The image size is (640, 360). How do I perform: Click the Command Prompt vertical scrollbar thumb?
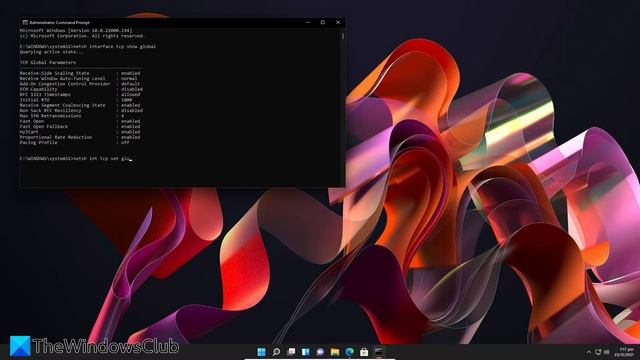tap(342, 36)
